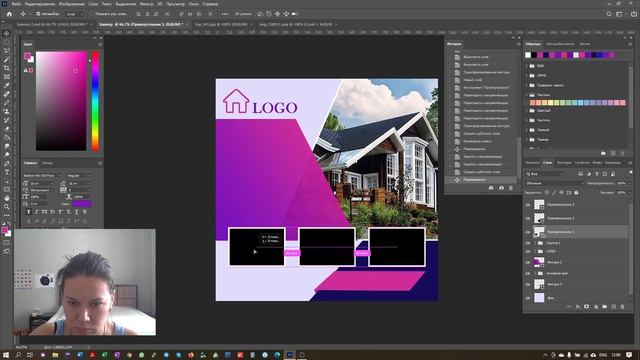Image resolution: width=640 pixels, height=360 pixels.
Task: Pick the white swatch in Образцы
Action: pos(528,55)
